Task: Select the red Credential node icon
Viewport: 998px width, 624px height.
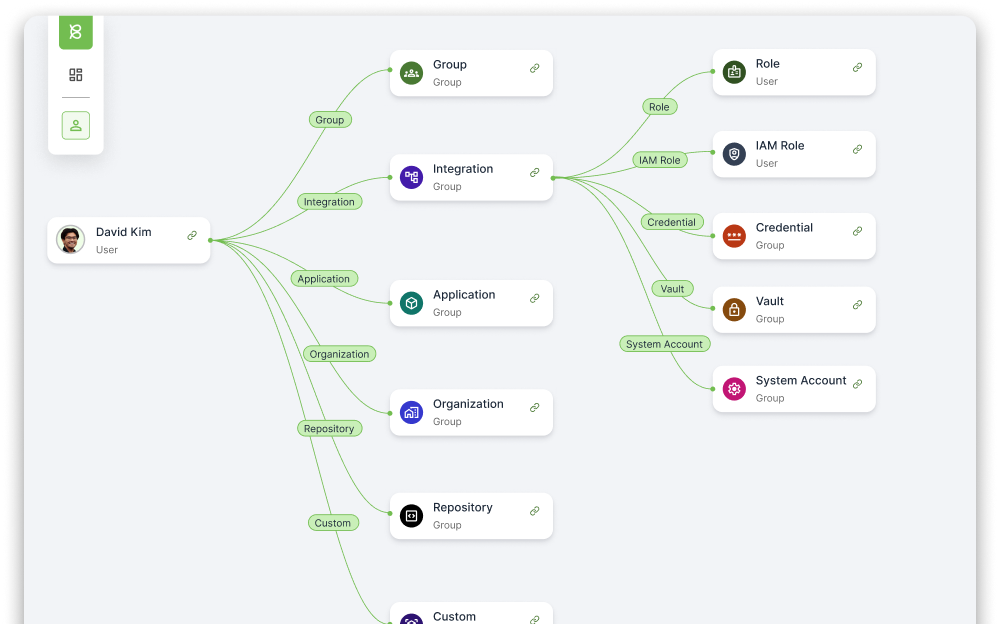Action: pos(734,235)
